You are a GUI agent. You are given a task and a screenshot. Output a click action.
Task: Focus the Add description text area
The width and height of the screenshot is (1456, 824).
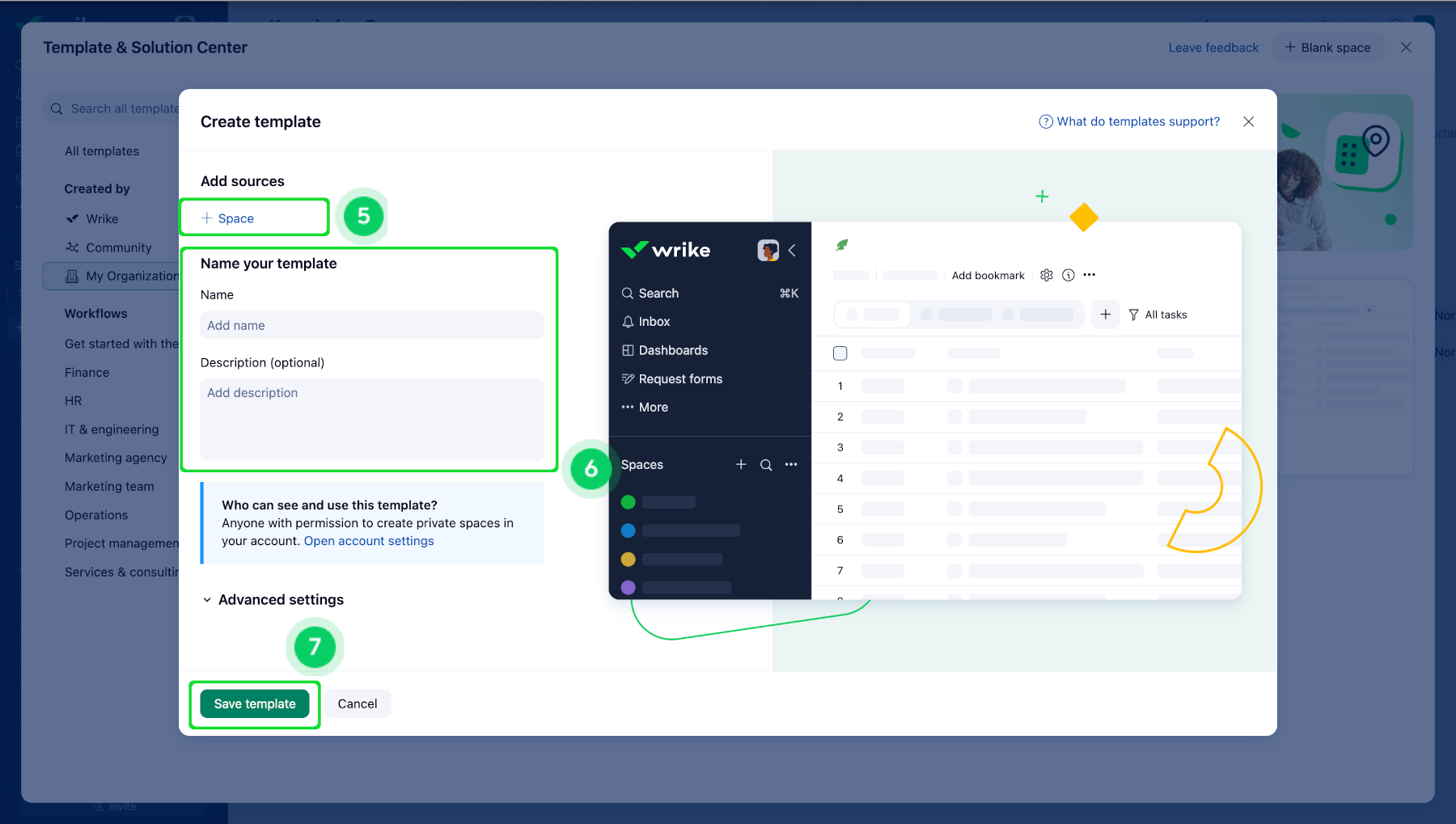372,419
